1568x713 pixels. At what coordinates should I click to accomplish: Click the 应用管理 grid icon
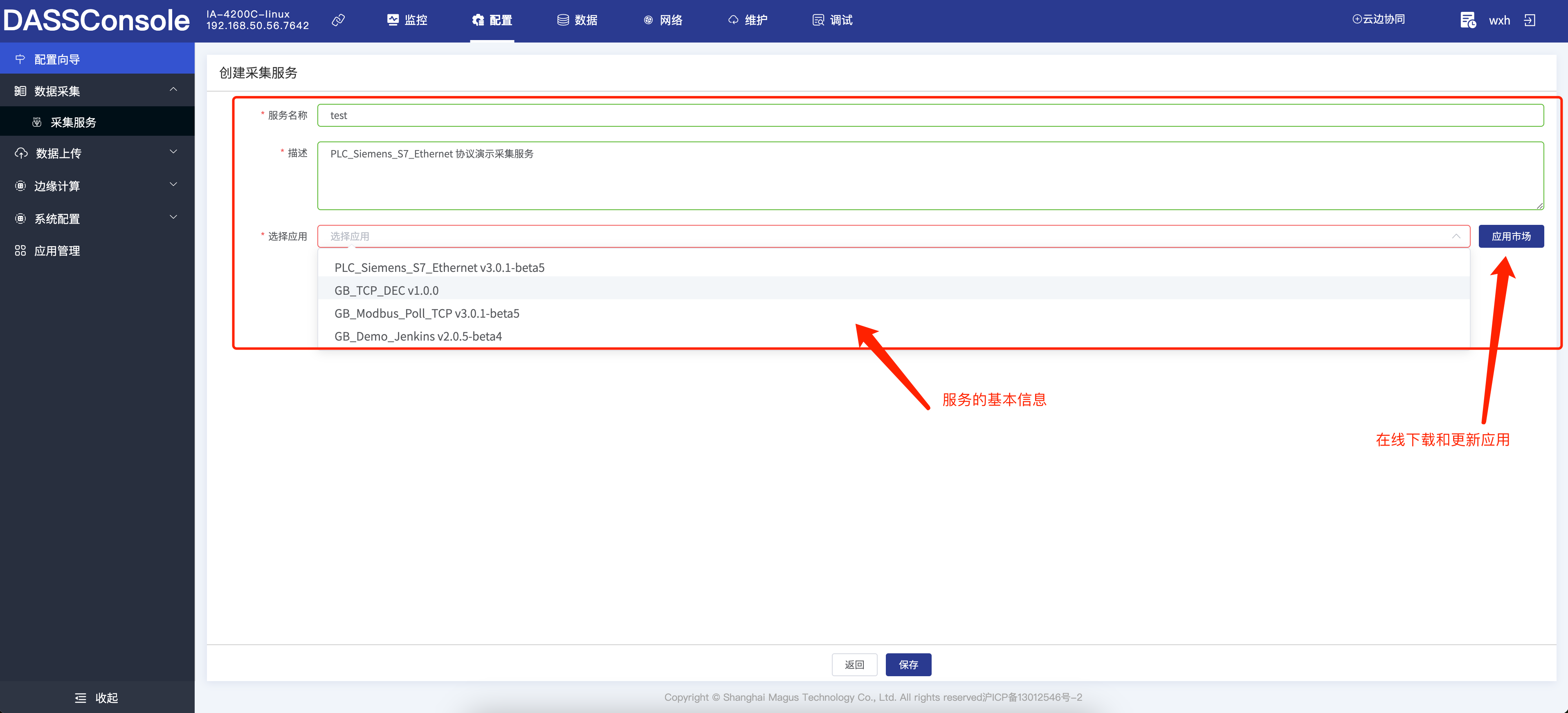pyautogui.click(x=20, y=251)
